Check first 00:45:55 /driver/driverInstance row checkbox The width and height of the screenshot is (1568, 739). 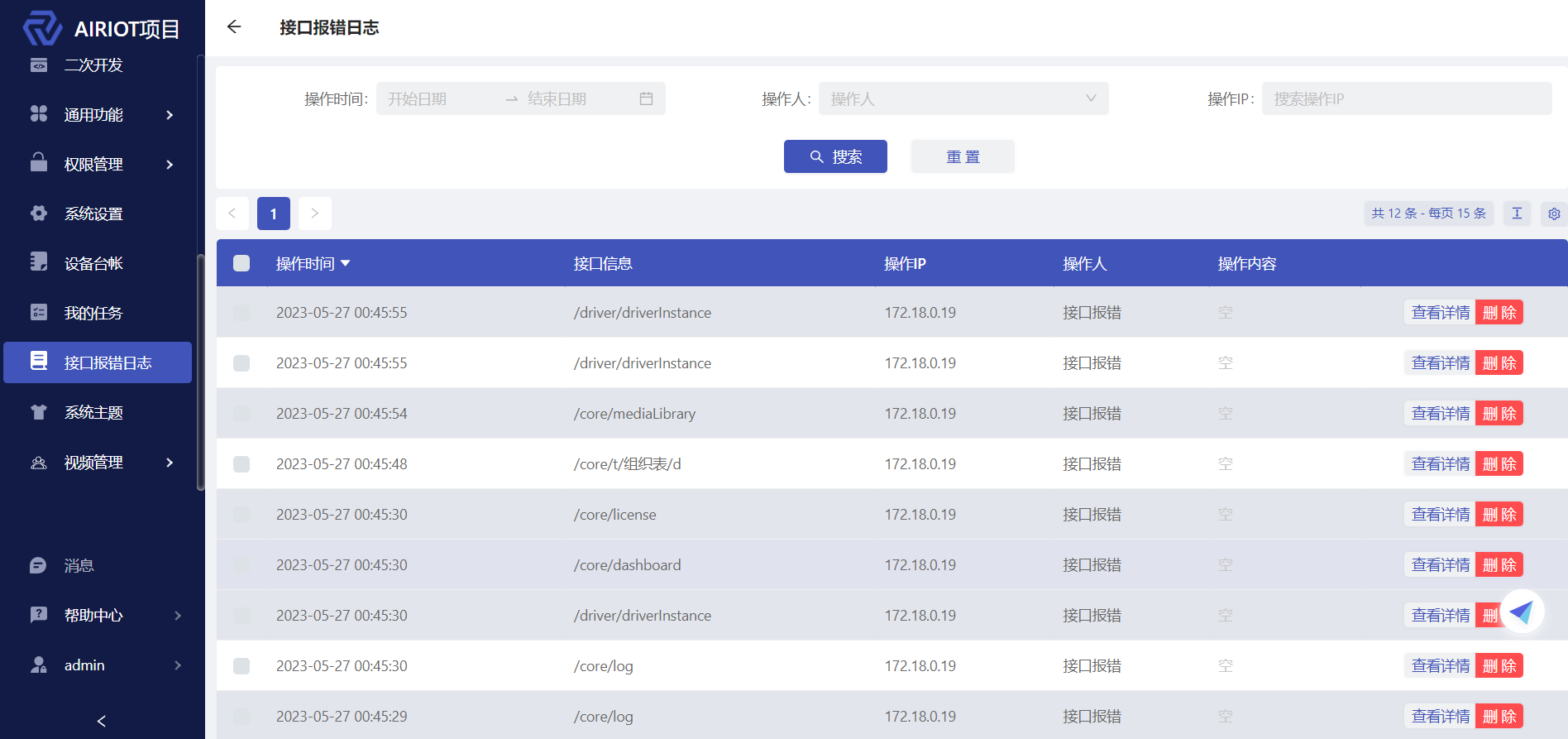pyautogui.click(x=241, y=313)
